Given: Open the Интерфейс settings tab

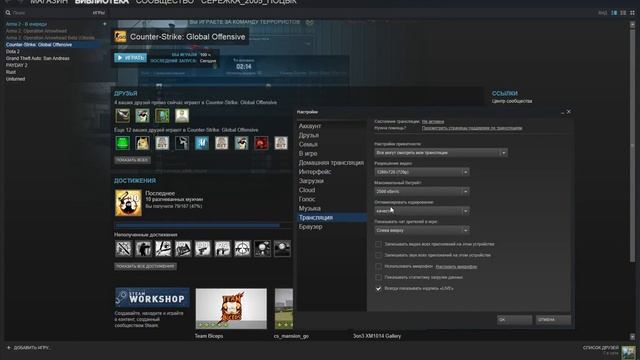Looking at the screenshot, I should (x=315, y=172).
